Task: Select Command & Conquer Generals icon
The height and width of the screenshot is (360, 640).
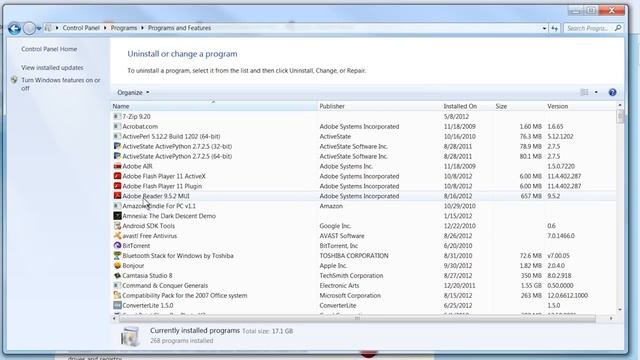Action: pos(117,285)
